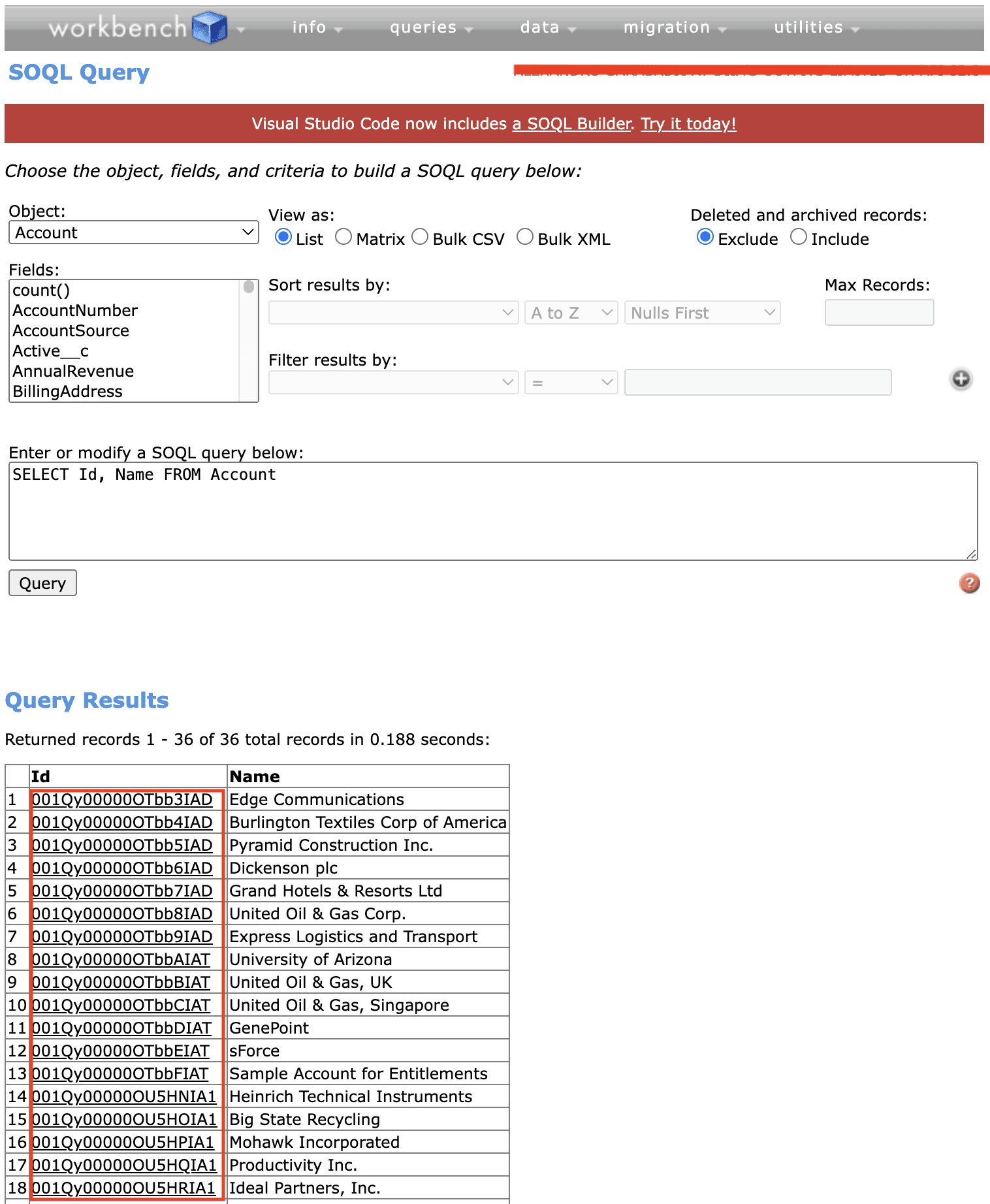Open the A to Z sort order dropdown
990x1204 pixels.
pos(571,313)
